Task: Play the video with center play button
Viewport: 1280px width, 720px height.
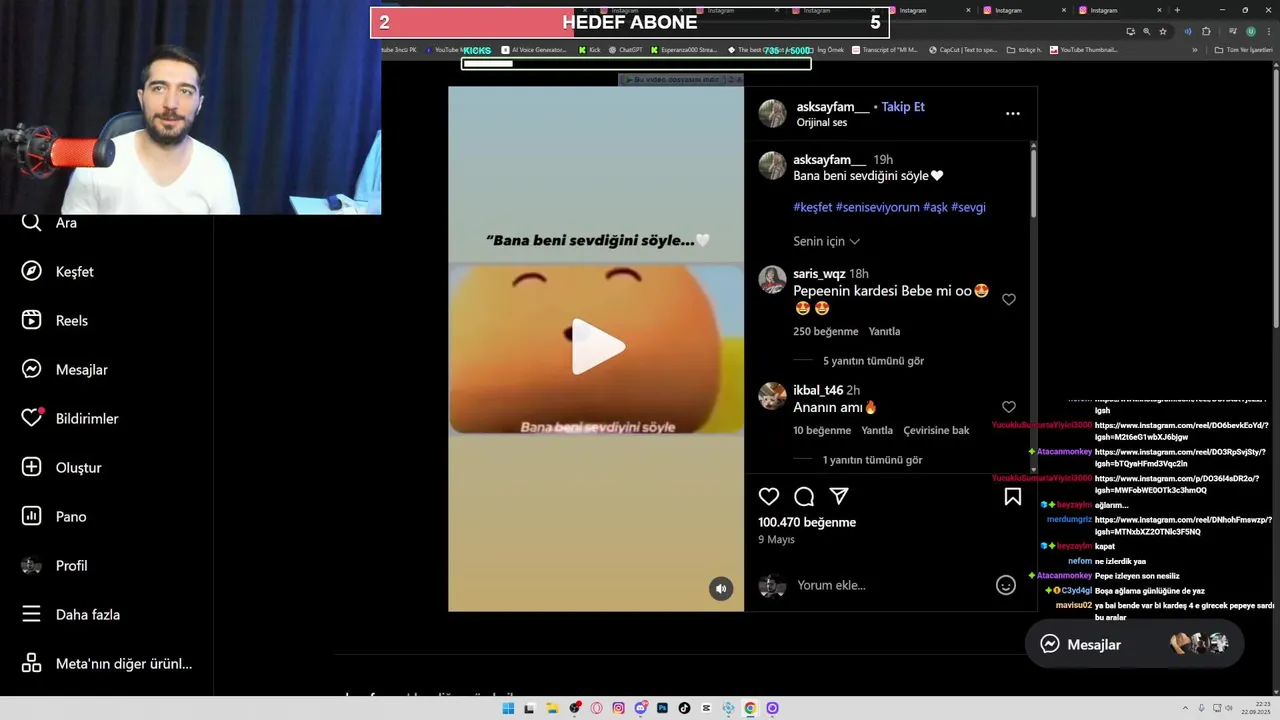Action: [597, 347]
